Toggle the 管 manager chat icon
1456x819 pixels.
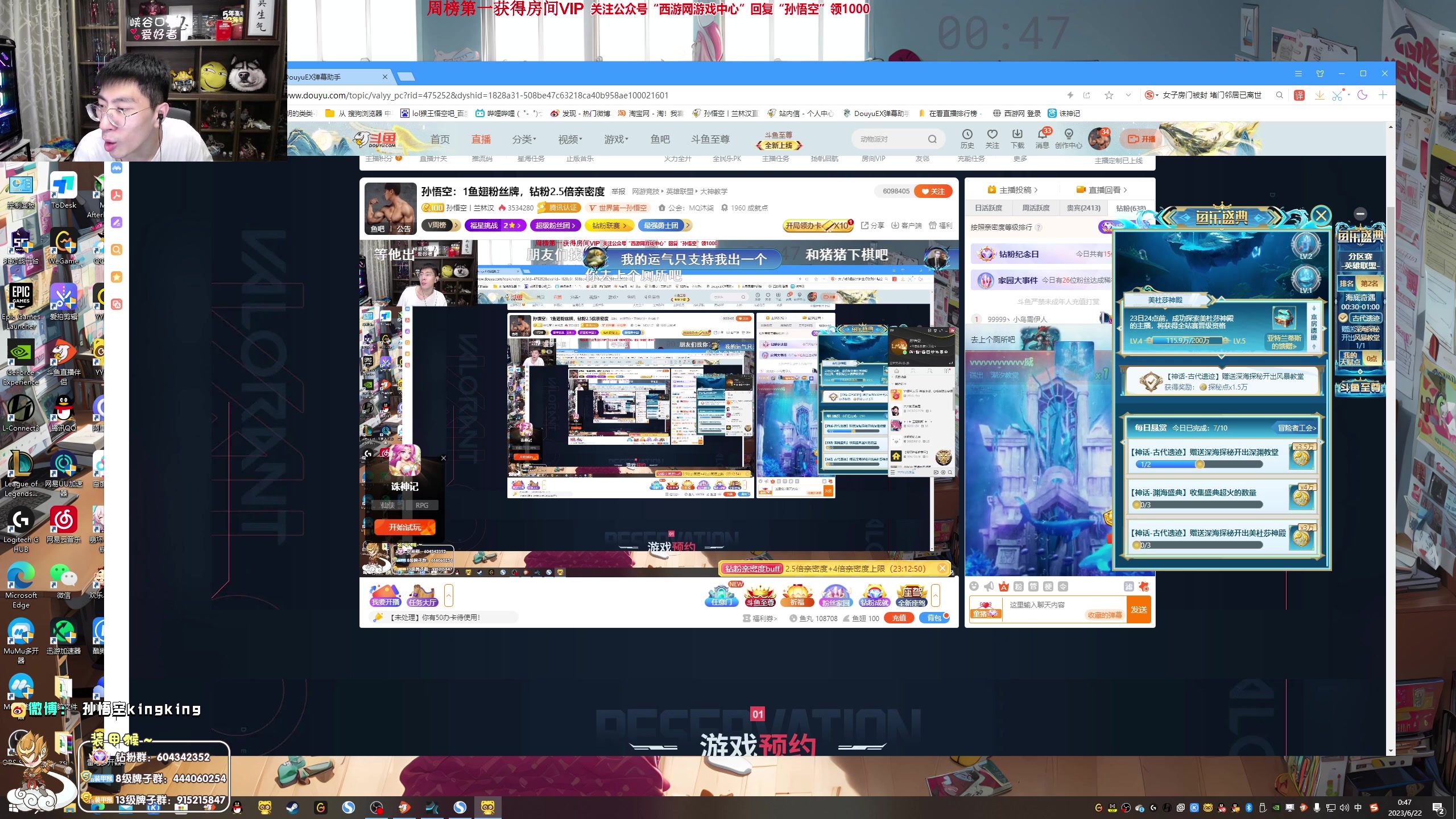point(1033,586)
